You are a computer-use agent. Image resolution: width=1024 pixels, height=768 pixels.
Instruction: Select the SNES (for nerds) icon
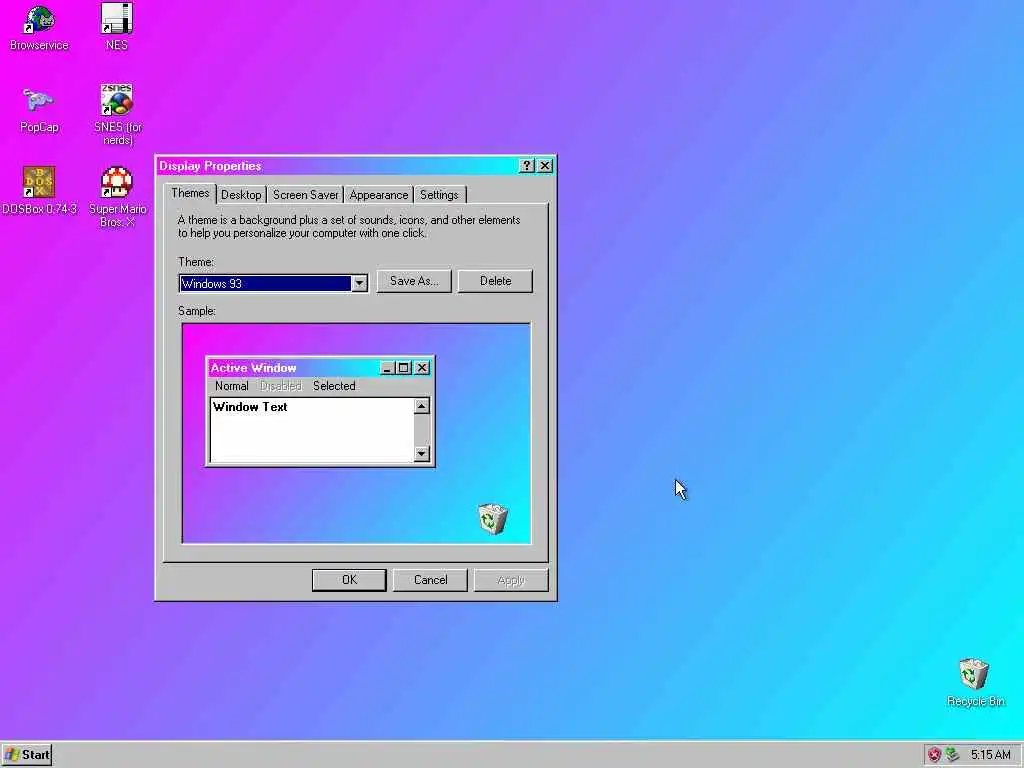pos(118,114)
